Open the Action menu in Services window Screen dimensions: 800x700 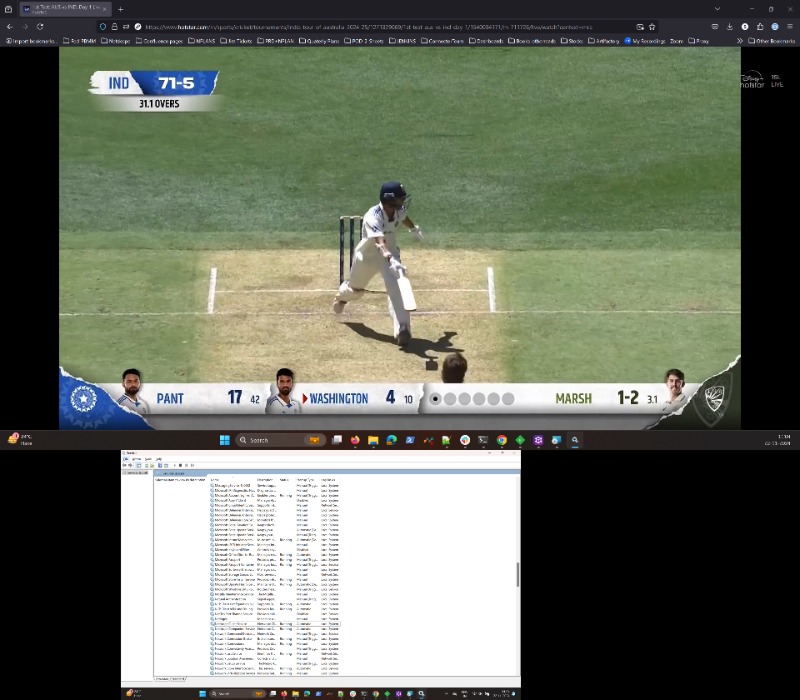pyautogui.click(x=137, y=459)
